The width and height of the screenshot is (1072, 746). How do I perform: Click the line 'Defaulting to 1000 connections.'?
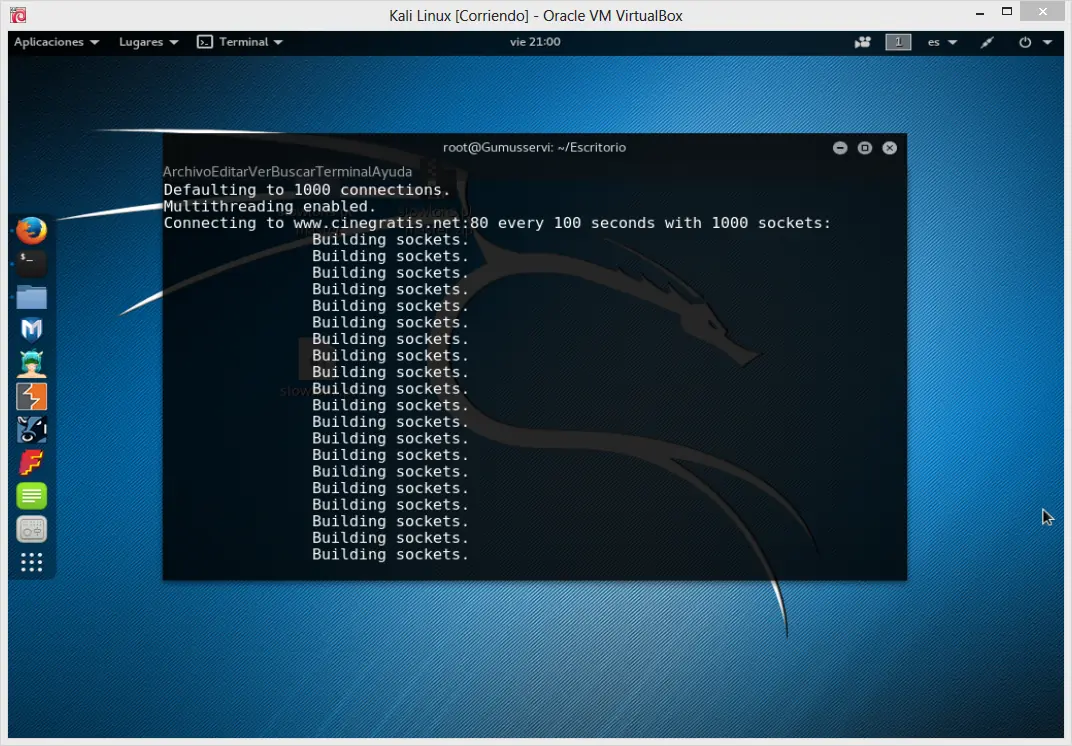click(307, 190)
